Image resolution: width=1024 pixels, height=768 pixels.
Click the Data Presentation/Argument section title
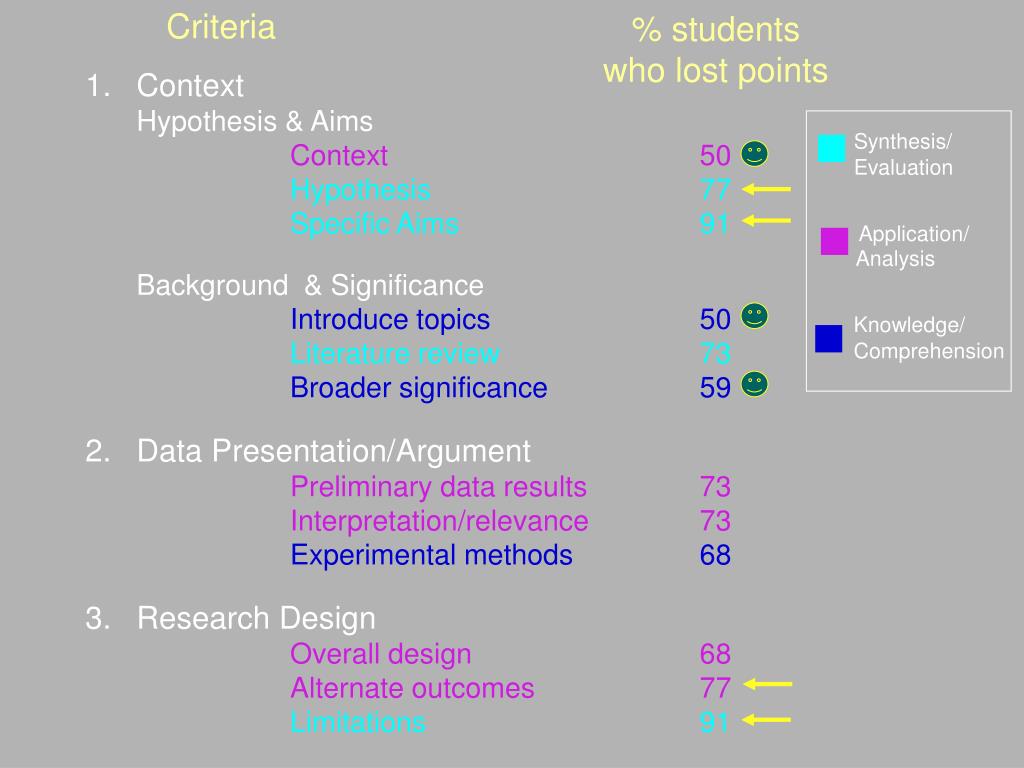334,452
